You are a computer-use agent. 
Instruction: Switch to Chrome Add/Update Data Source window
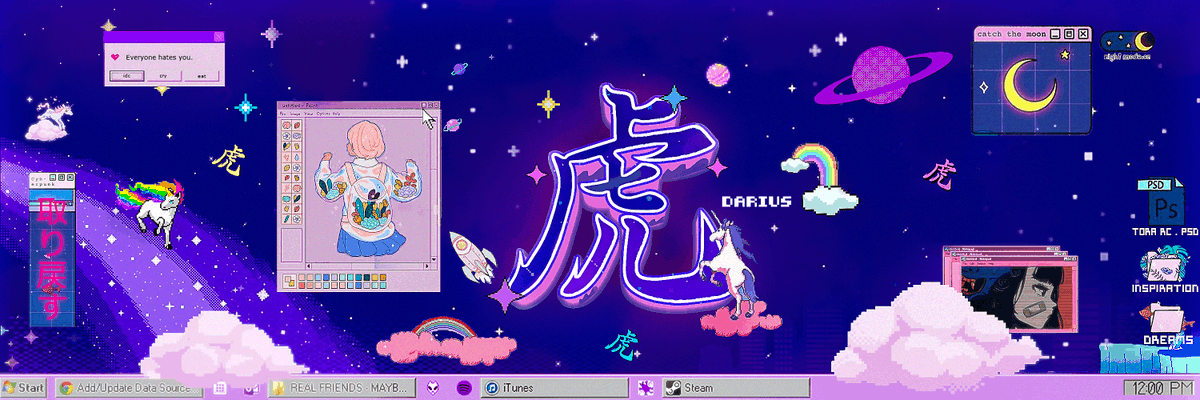pos(129,388)
